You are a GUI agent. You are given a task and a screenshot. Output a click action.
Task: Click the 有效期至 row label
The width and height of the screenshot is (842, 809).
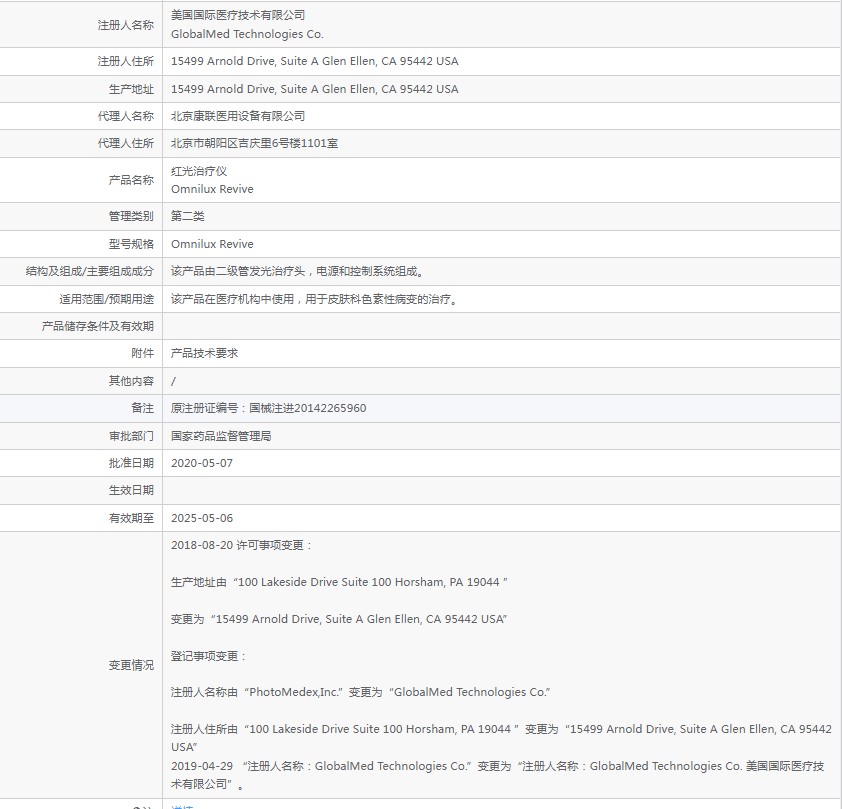(131, 518)
